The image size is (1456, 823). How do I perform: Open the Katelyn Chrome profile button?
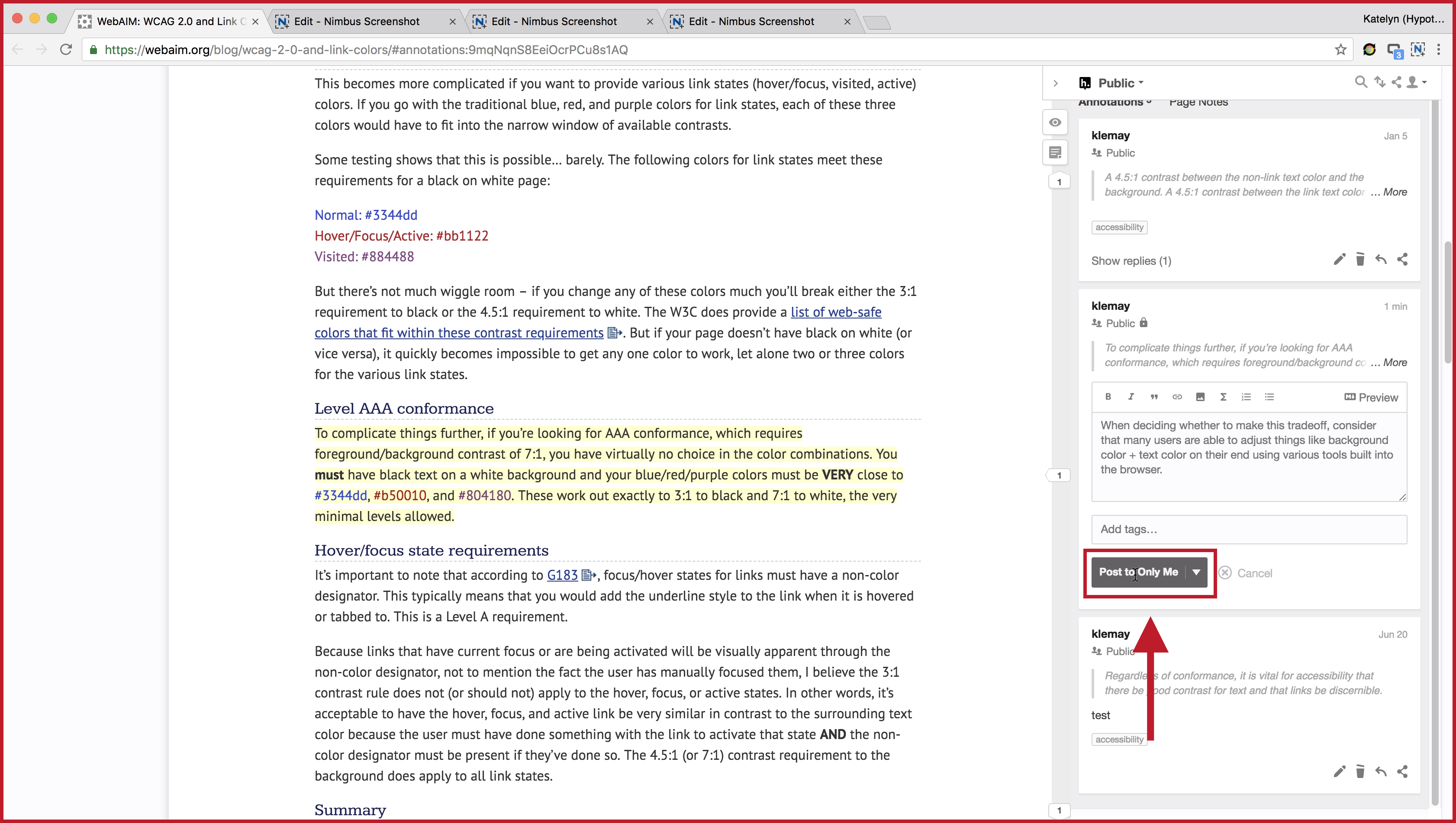[1404, 19]
